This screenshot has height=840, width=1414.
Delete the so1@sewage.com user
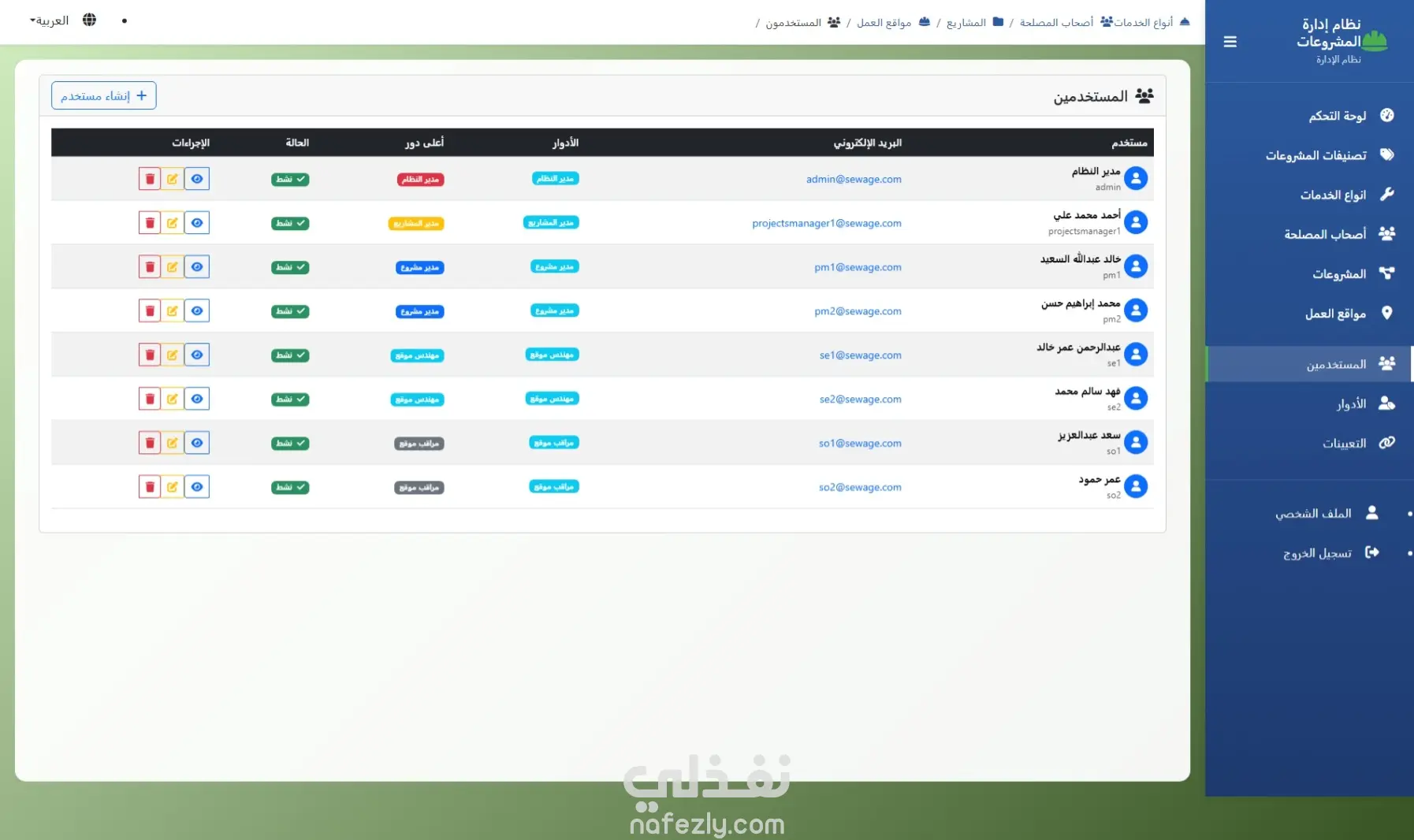[x=150, y=443]
